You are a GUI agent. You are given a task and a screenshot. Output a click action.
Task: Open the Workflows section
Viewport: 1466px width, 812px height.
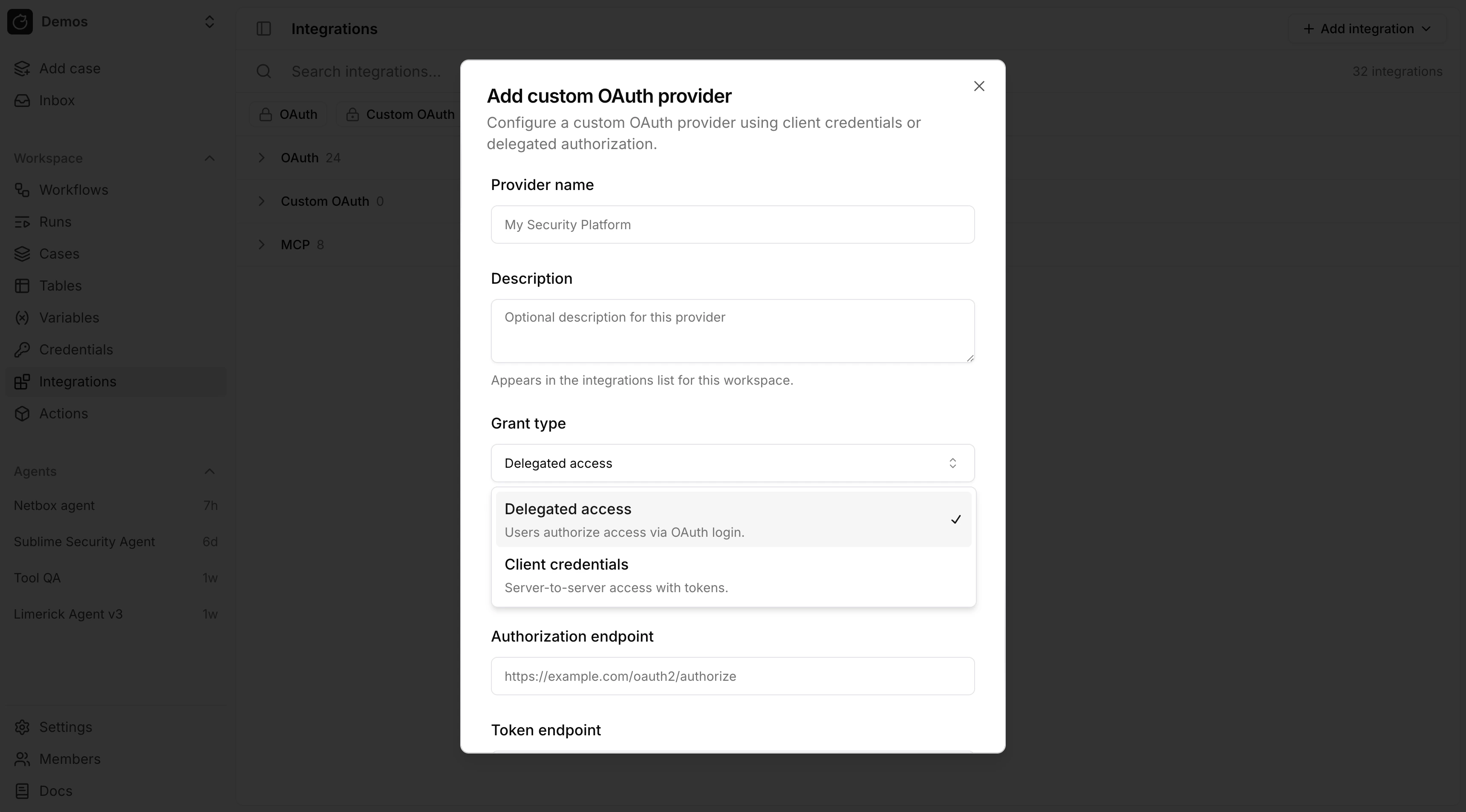pyautogui.click(x=73, y=190)
